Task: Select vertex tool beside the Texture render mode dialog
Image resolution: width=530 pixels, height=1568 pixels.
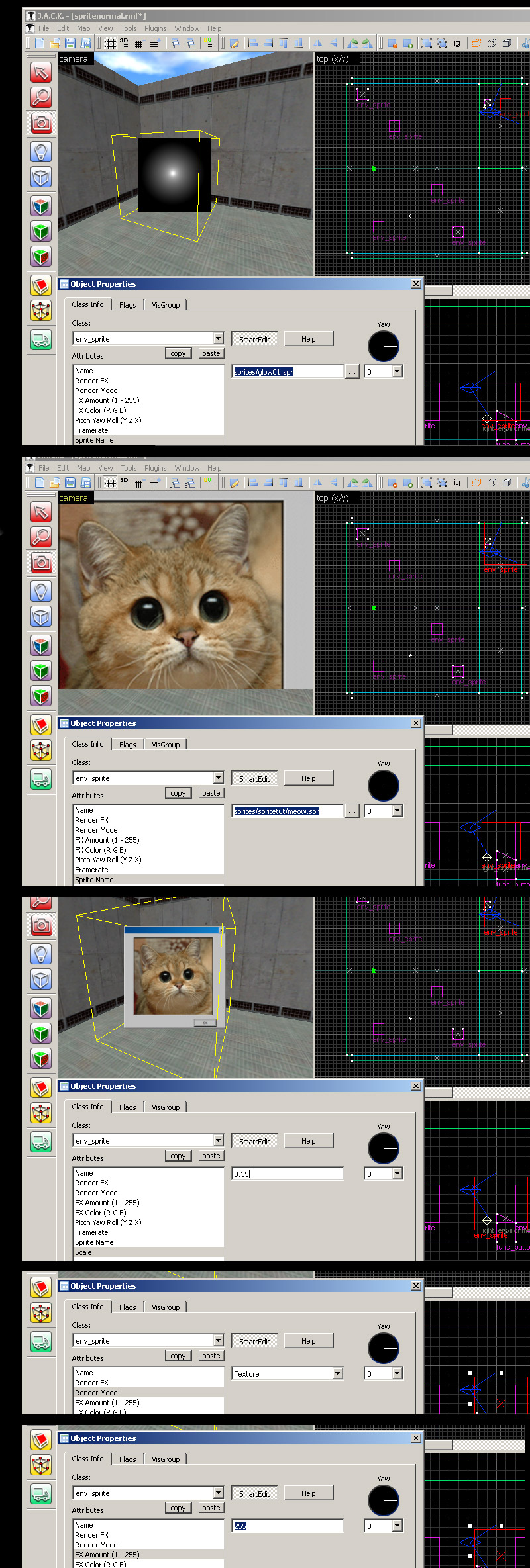Action: pyautogui.click(x=41, y=1313)
